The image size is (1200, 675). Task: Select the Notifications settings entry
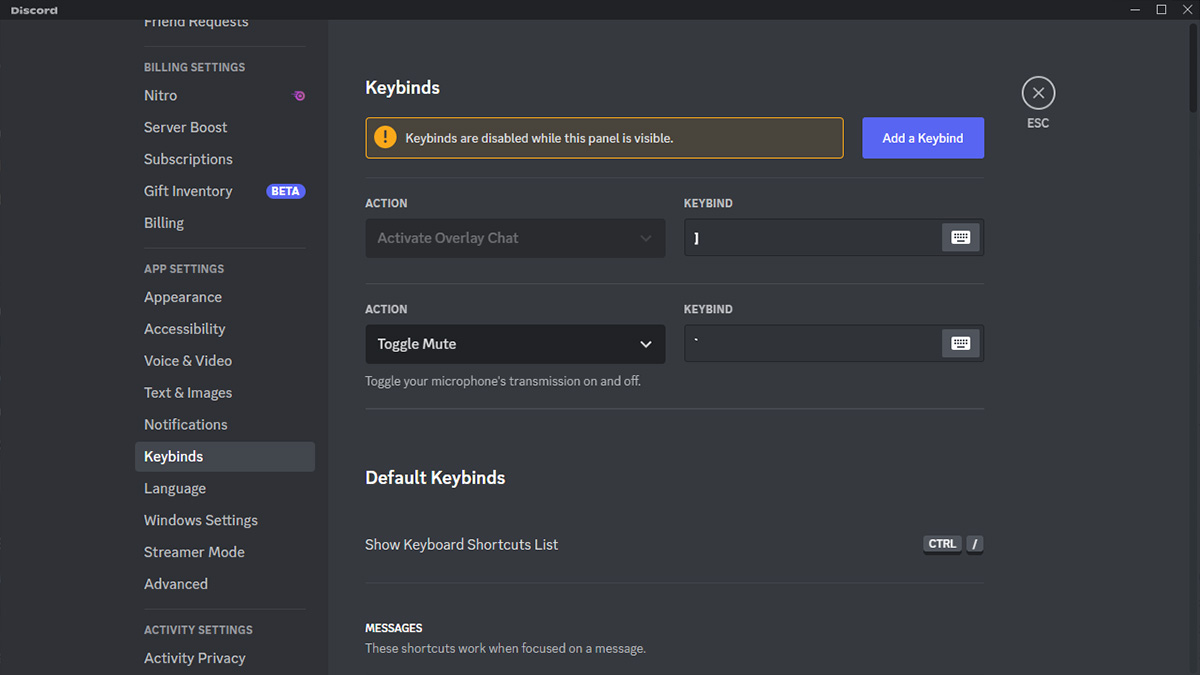[x=186, y=424]
